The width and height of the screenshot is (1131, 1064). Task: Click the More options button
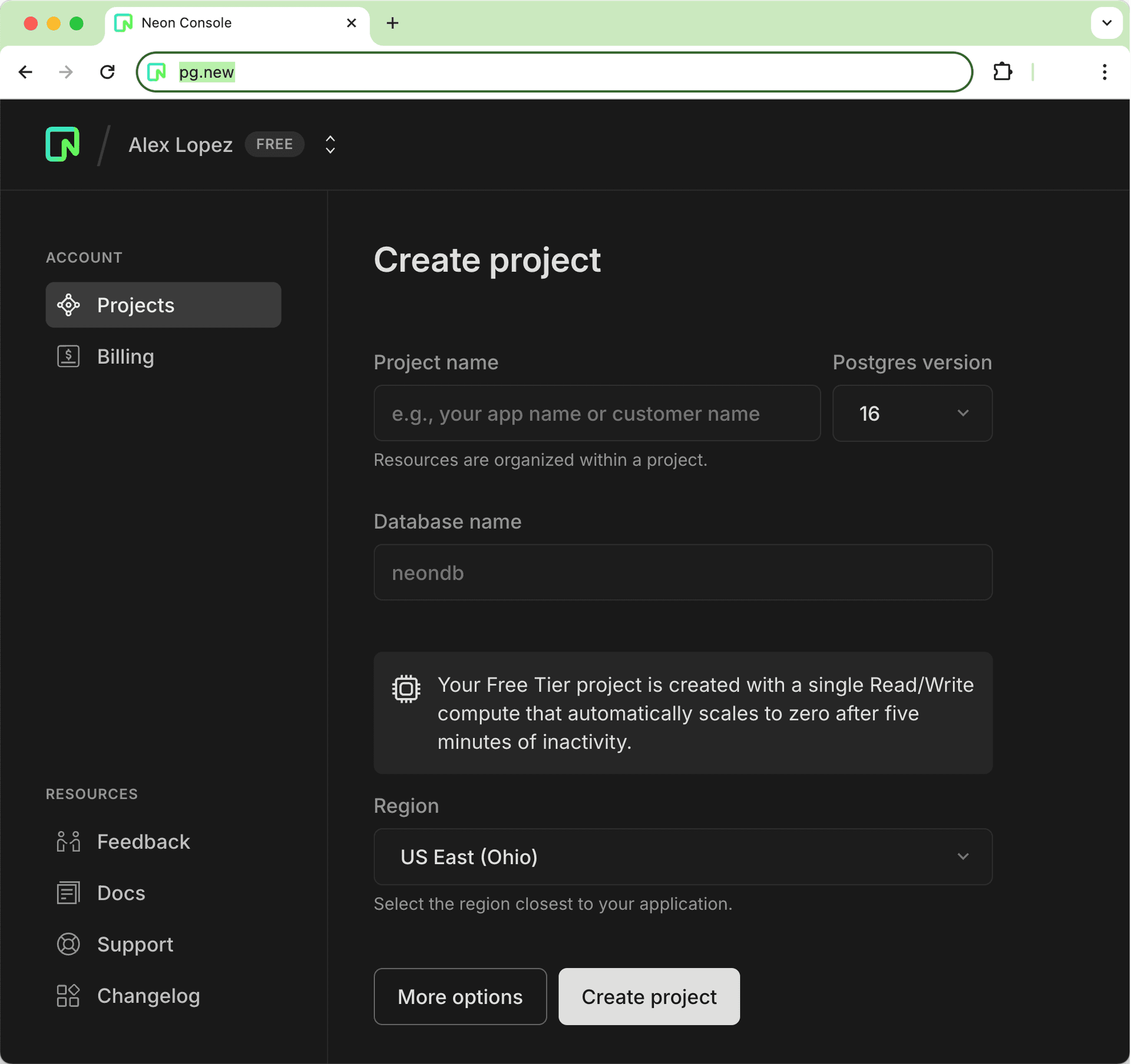point(460,996)
